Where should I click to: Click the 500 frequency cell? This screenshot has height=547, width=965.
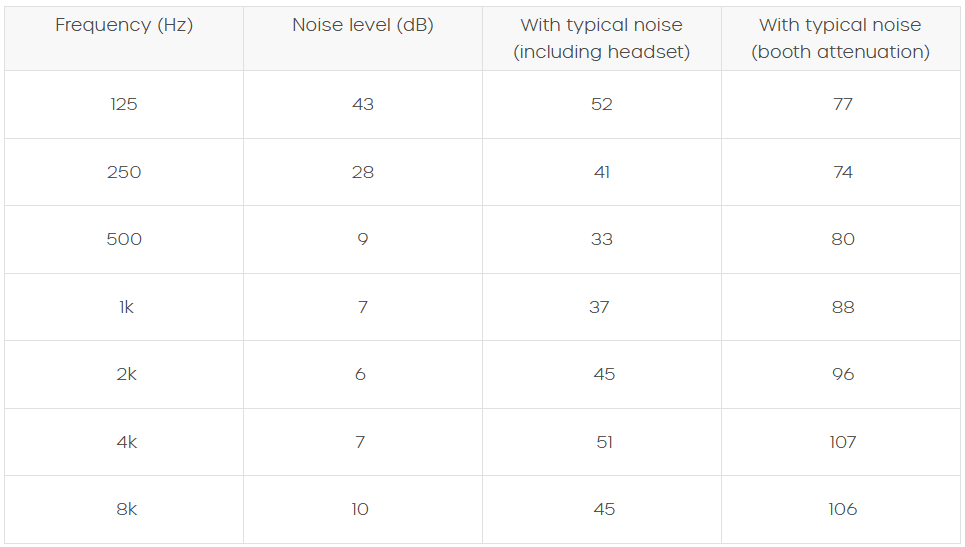tap(124, 239)
